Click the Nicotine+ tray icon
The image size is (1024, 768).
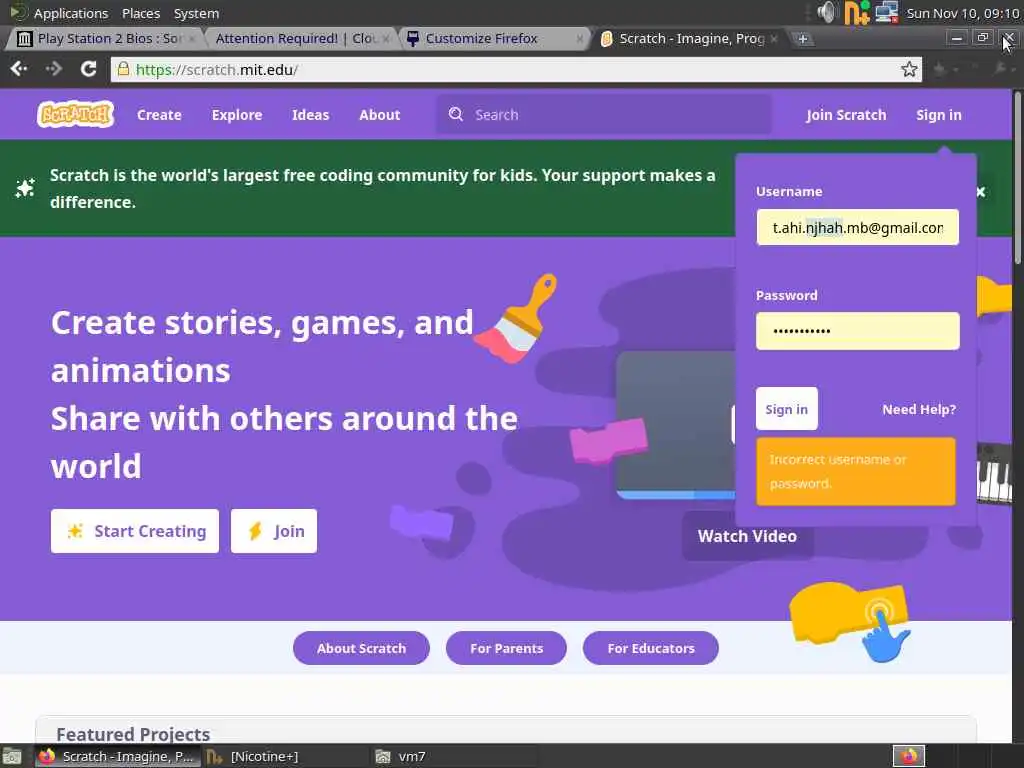pos(856,12)
